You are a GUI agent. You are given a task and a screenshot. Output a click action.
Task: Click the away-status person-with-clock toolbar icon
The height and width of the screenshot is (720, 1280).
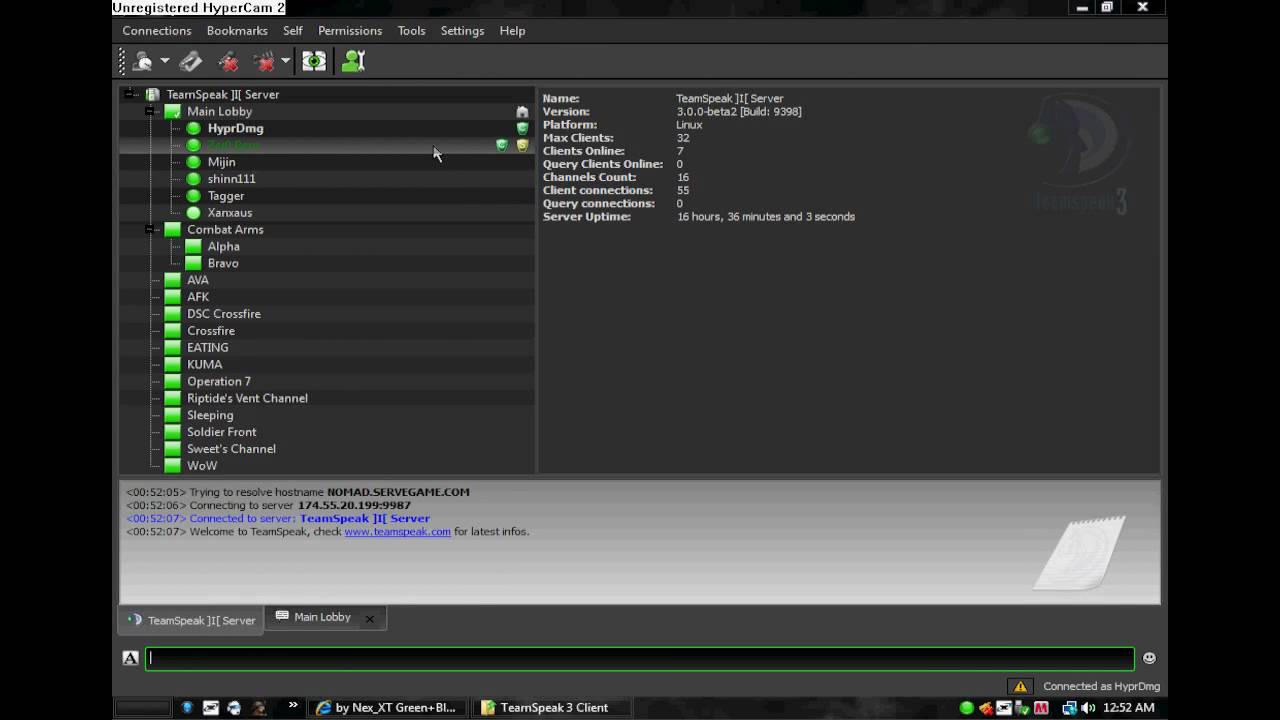click(x=142, y=62)
